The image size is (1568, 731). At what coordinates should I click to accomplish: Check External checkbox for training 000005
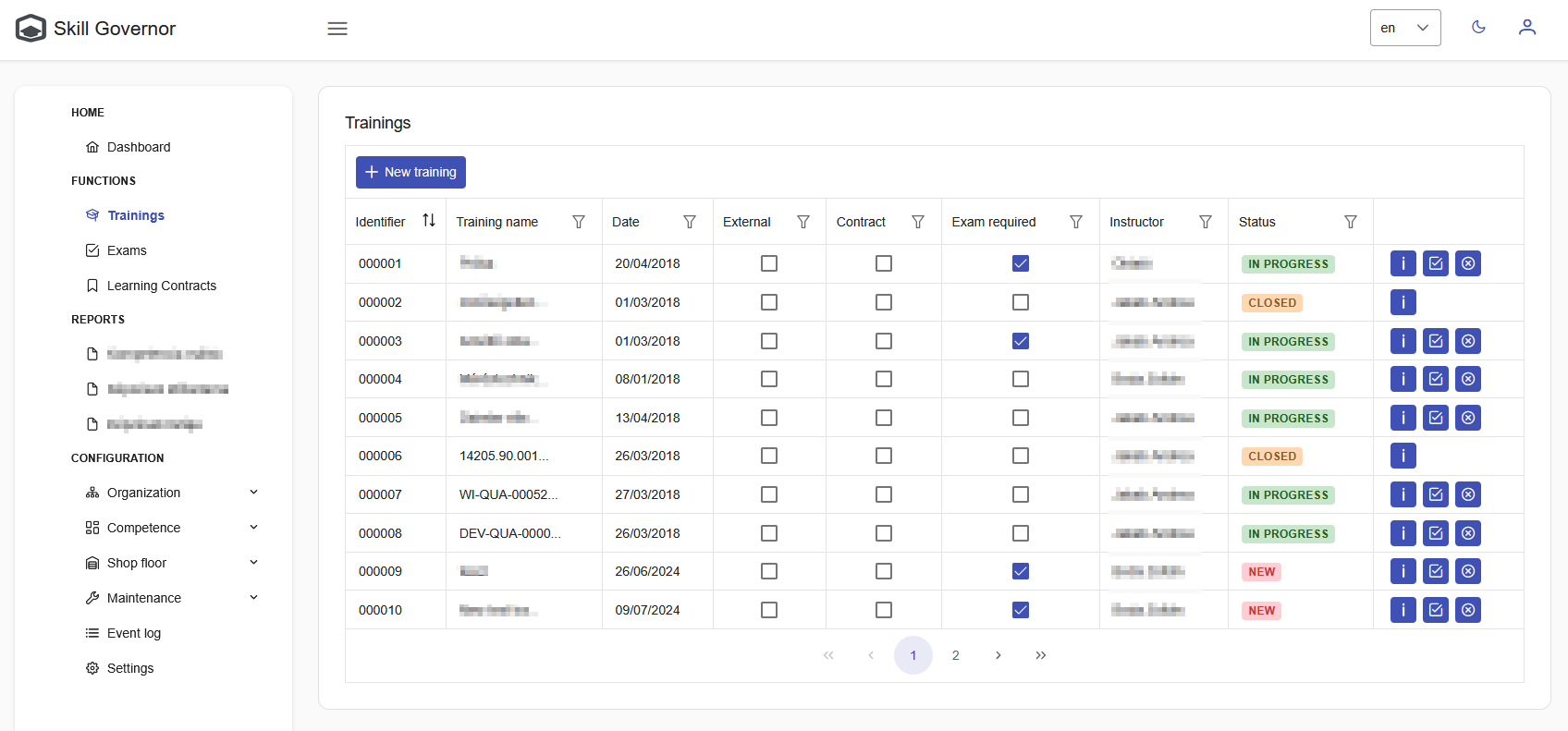pos(768,418)
